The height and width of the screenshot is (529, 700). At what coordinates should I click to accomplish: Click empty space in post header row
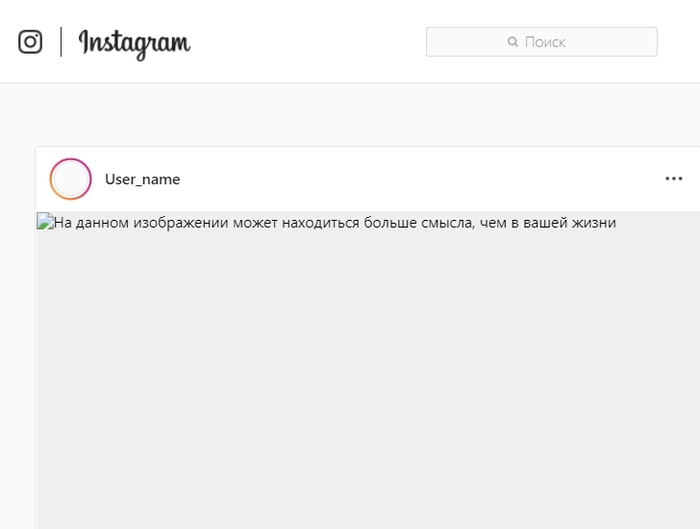coord(420,179)
